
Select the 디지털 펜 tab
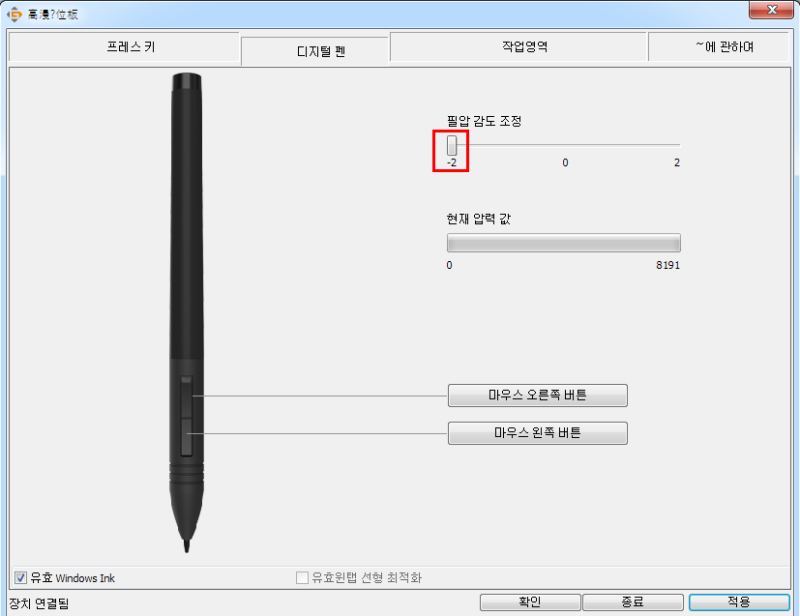(x=315, y=51)
